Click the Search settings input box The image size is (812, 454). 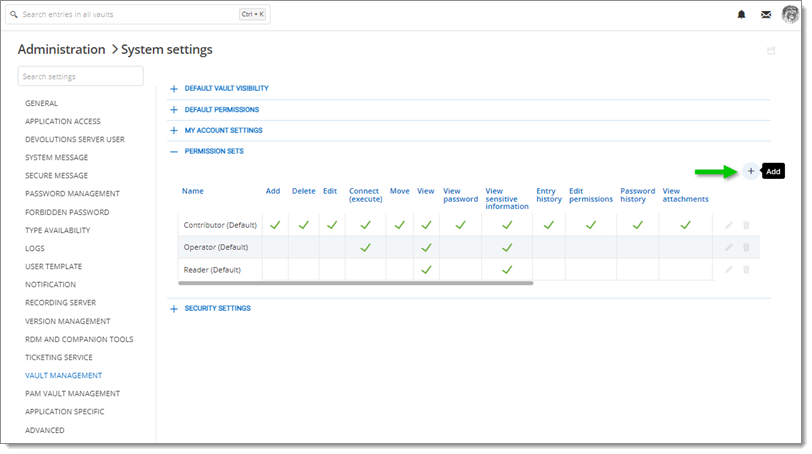(x=80, y=77)
